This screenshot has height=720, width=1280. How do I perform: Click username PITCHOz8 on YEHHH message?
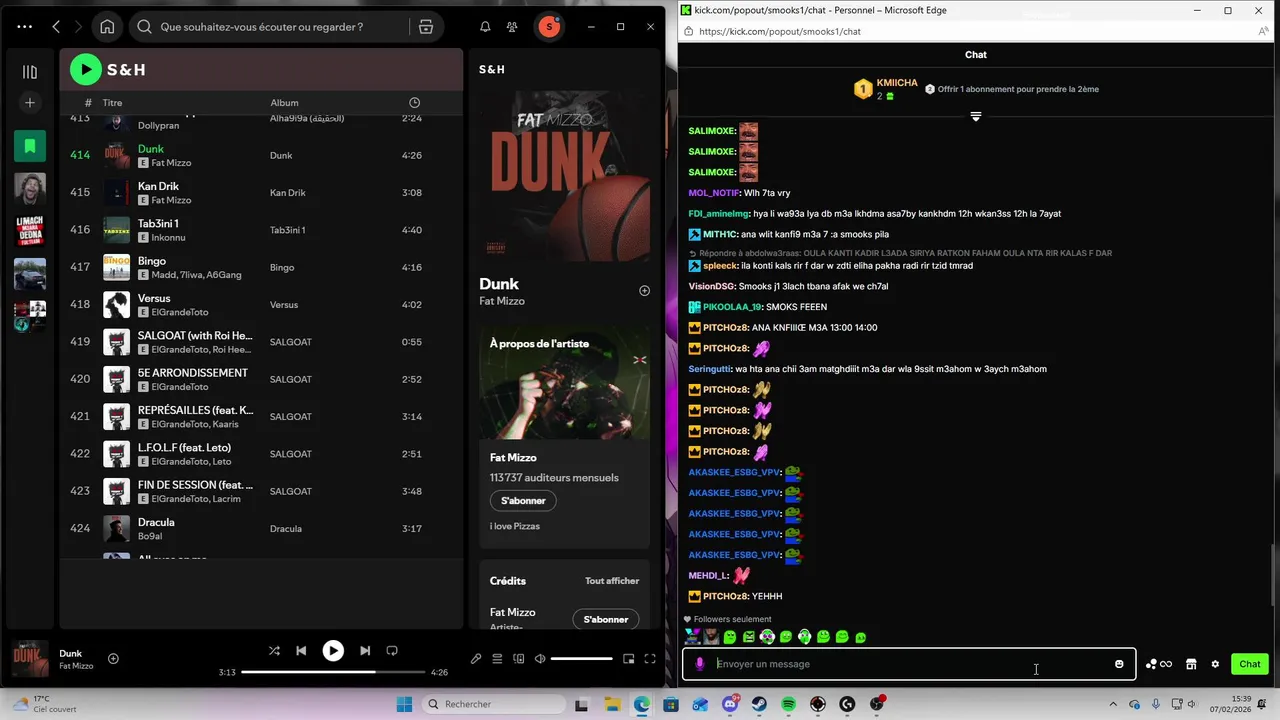[x=725, y=596]
